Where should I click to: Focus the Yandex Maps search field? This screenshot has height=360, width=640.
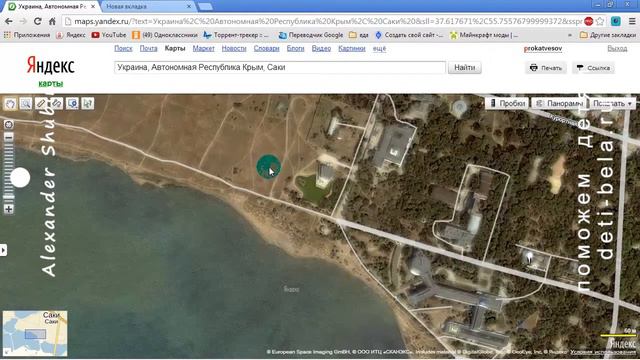pyautogui.click(x=280, y=67)
